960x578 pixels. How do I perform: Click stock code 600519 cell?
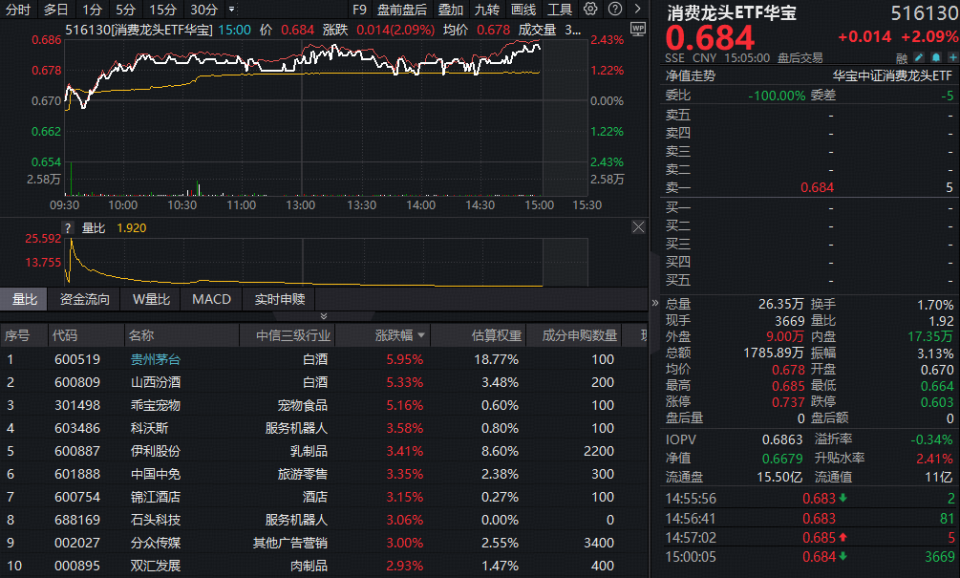tap(77, 359)
